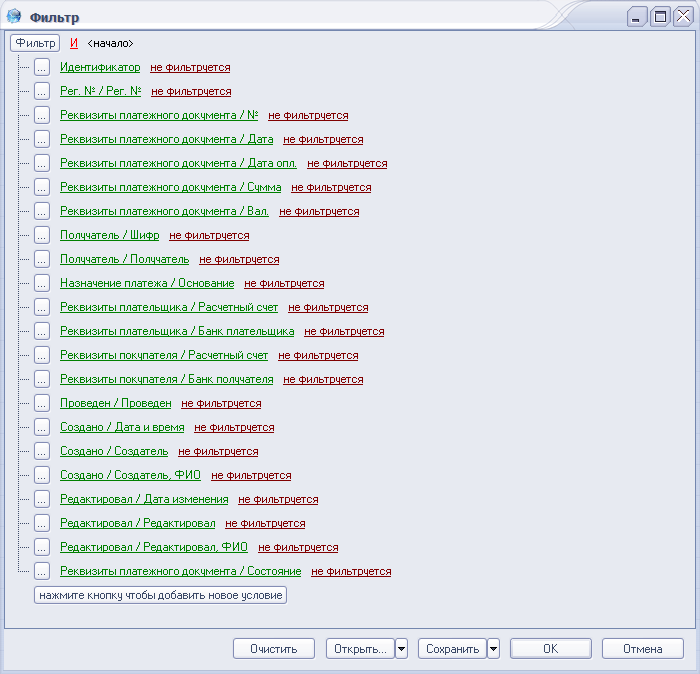
Task: Click Реквизиты платежного документа / Дата link
Action: (x=167, y=139)
